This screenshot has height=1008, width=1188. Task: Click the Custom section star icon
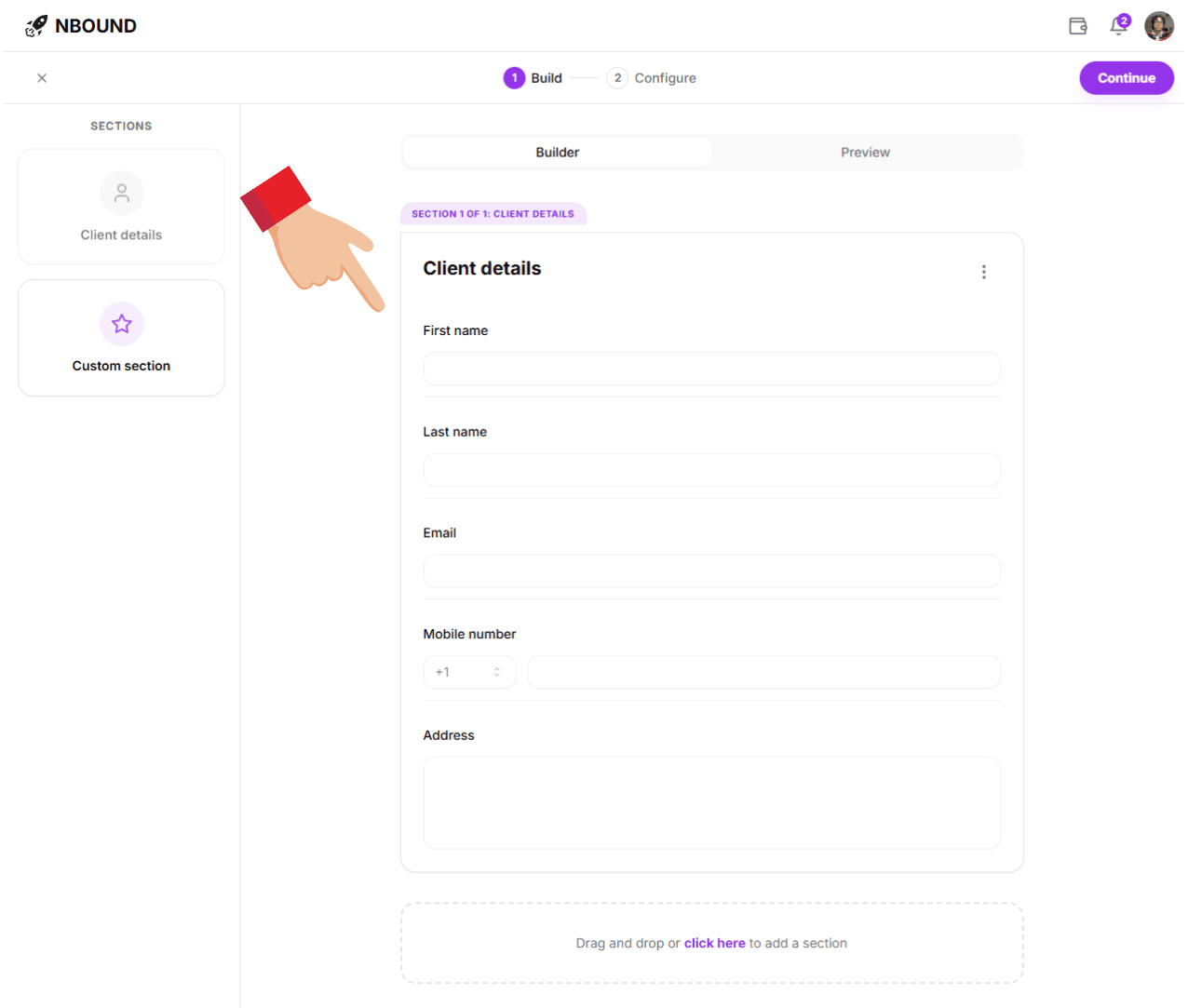121,324
